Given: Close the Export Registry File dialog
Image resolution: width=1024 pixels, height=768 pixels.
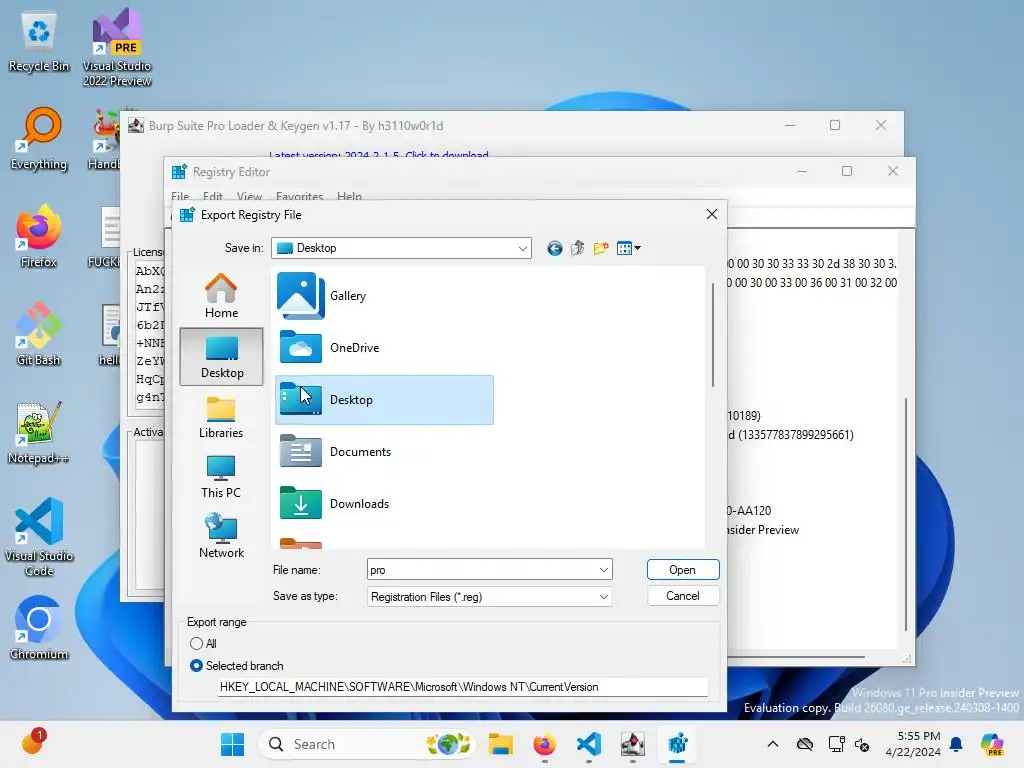Looking at the screenshot, I should (712, 214).
